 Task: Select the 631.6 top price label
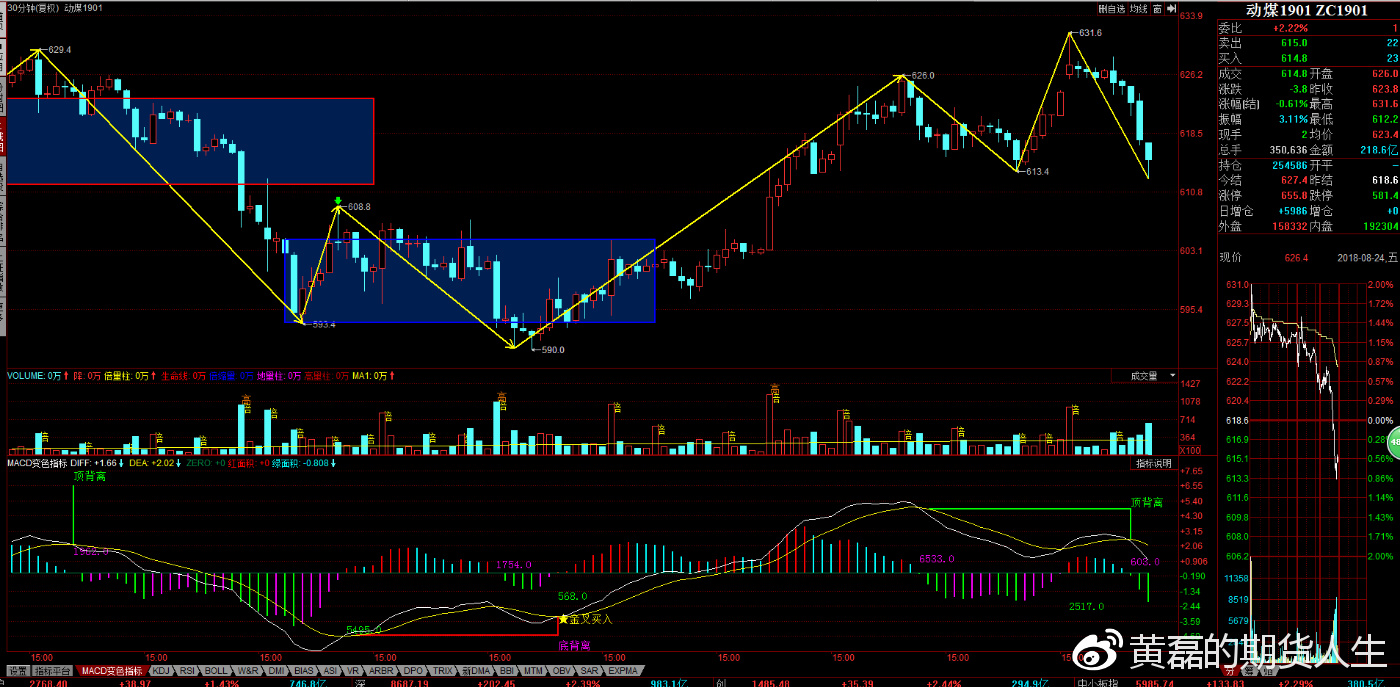[x=1089, y=33]
